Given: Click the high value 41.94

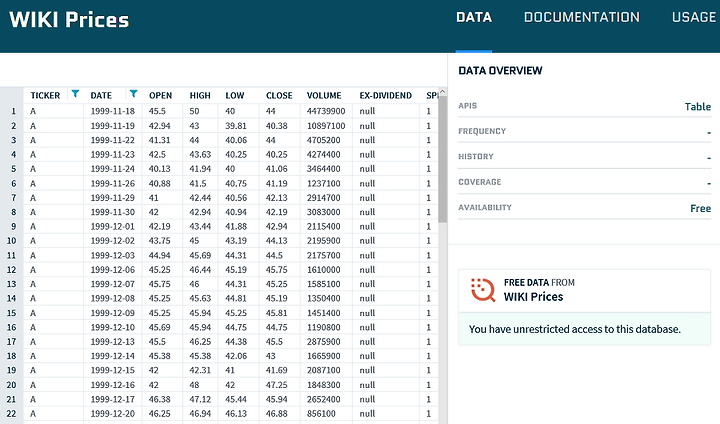Looking at the screenshot, I should pos(200,169).
